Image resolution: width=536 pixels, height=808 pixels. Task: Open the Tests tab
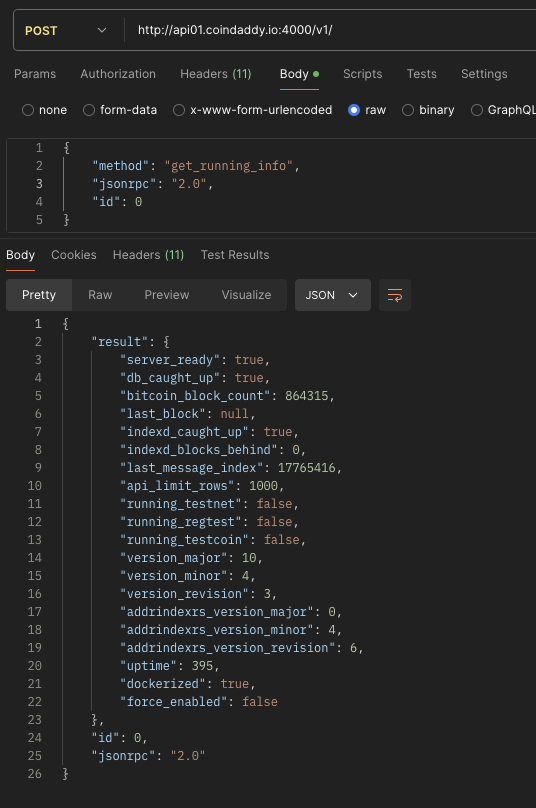tap(422, 74)
